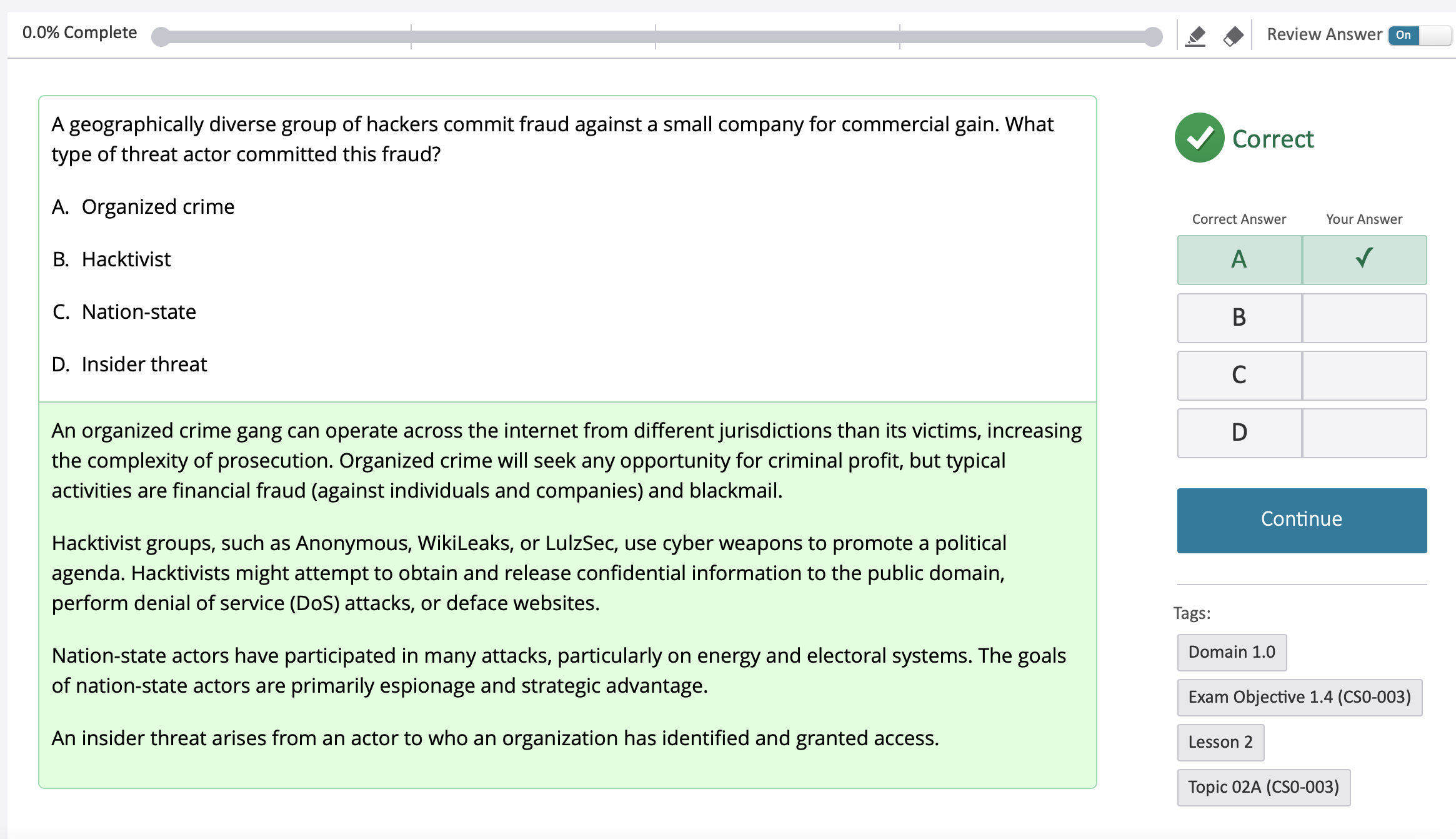This screenshot has width=1456, height=839.
Task: Click the answer cell labeled D
Action: click(x=1239, y=433)
